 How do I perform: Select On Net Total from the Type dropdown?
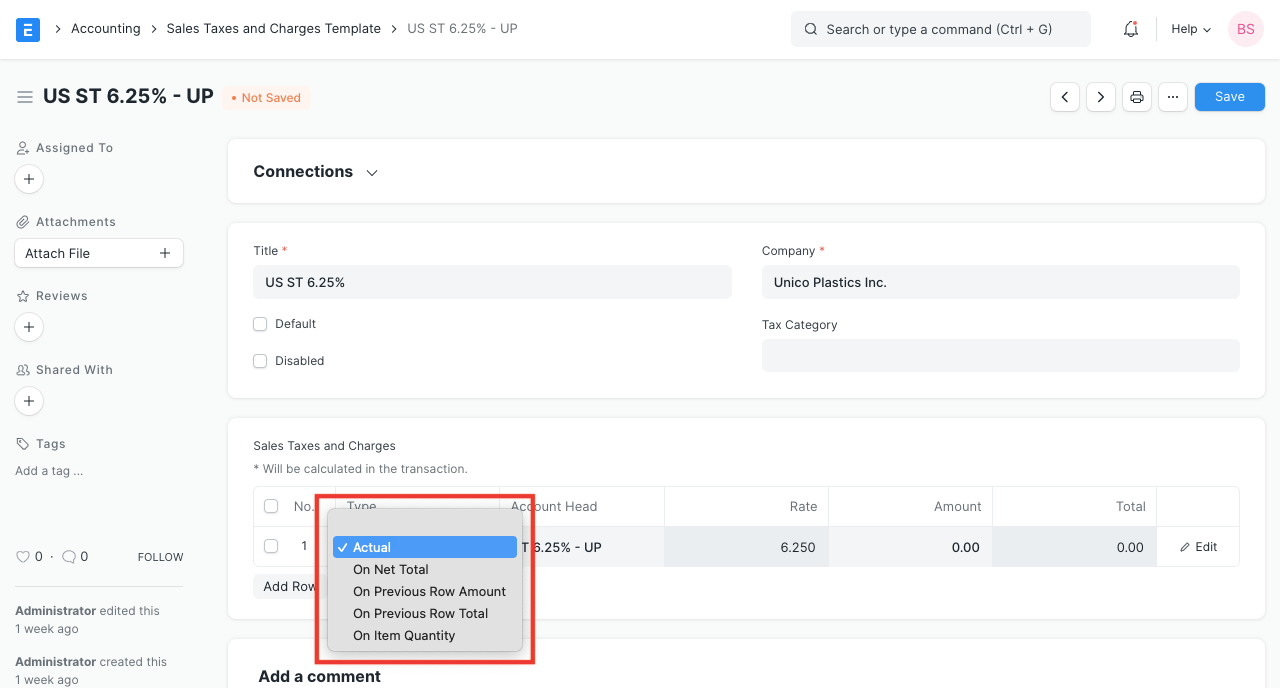[x=390, y=569]
